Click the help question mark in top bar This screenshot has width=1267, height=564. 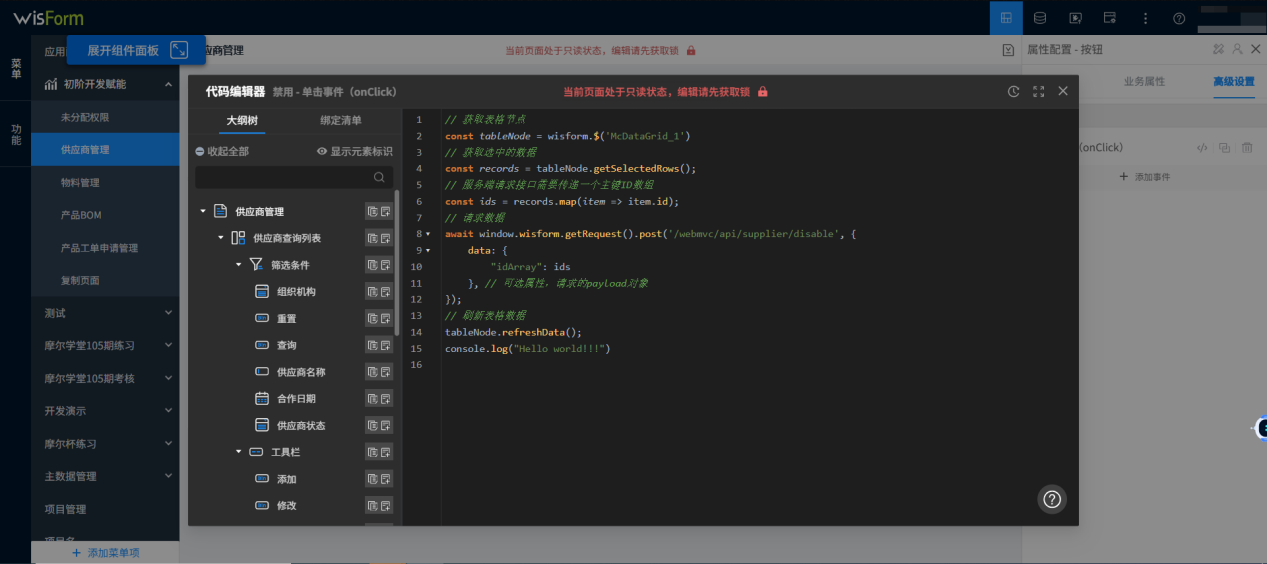point(1179,18)
